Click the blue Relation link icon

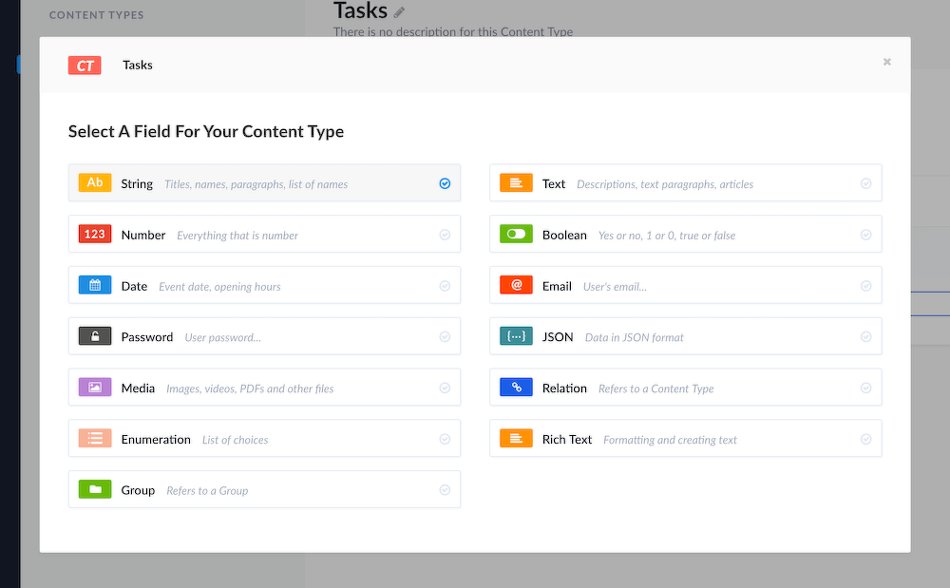(x=516, y=387)
